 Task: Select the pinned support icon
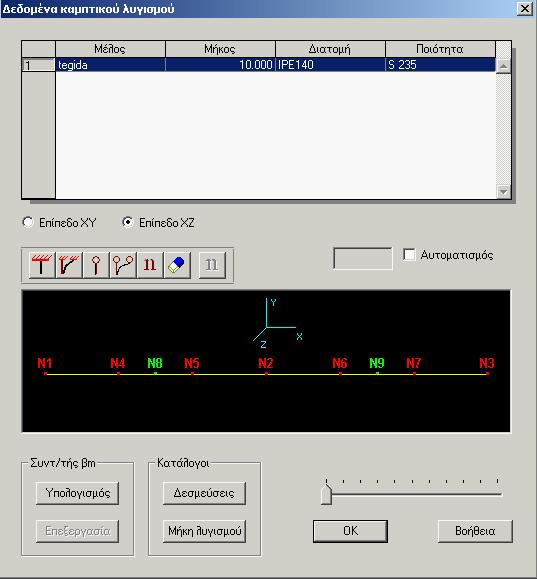(x=96, y=265)
